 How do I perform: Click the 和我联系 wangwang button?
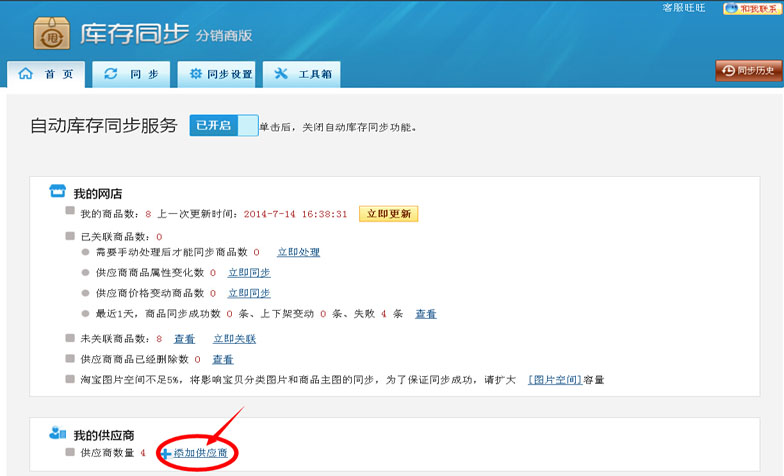(x=752, y=8)
